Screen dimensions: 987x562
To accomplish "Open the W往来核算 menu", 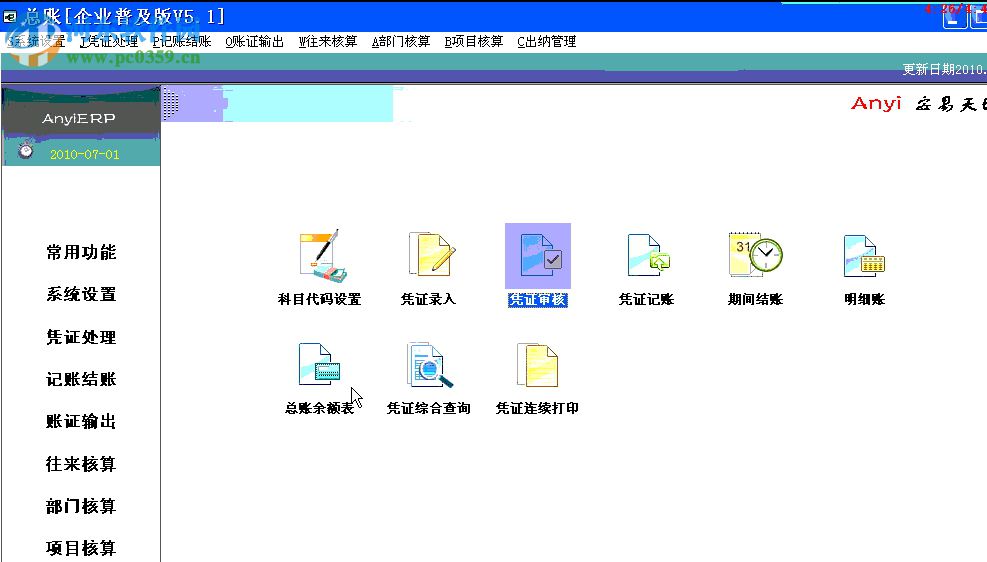I will 328,42.
